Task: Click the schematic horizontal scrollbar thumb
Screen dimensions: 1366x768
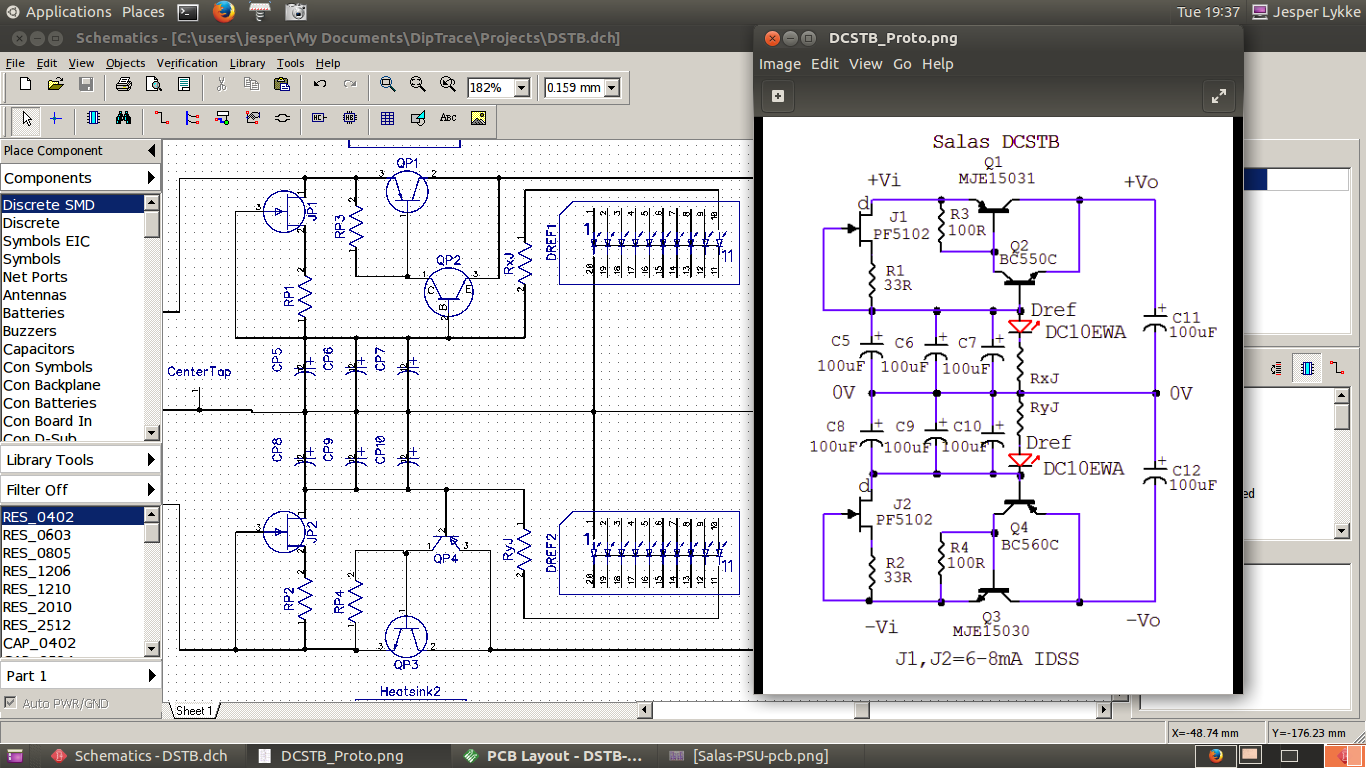Action: point(862,710)
